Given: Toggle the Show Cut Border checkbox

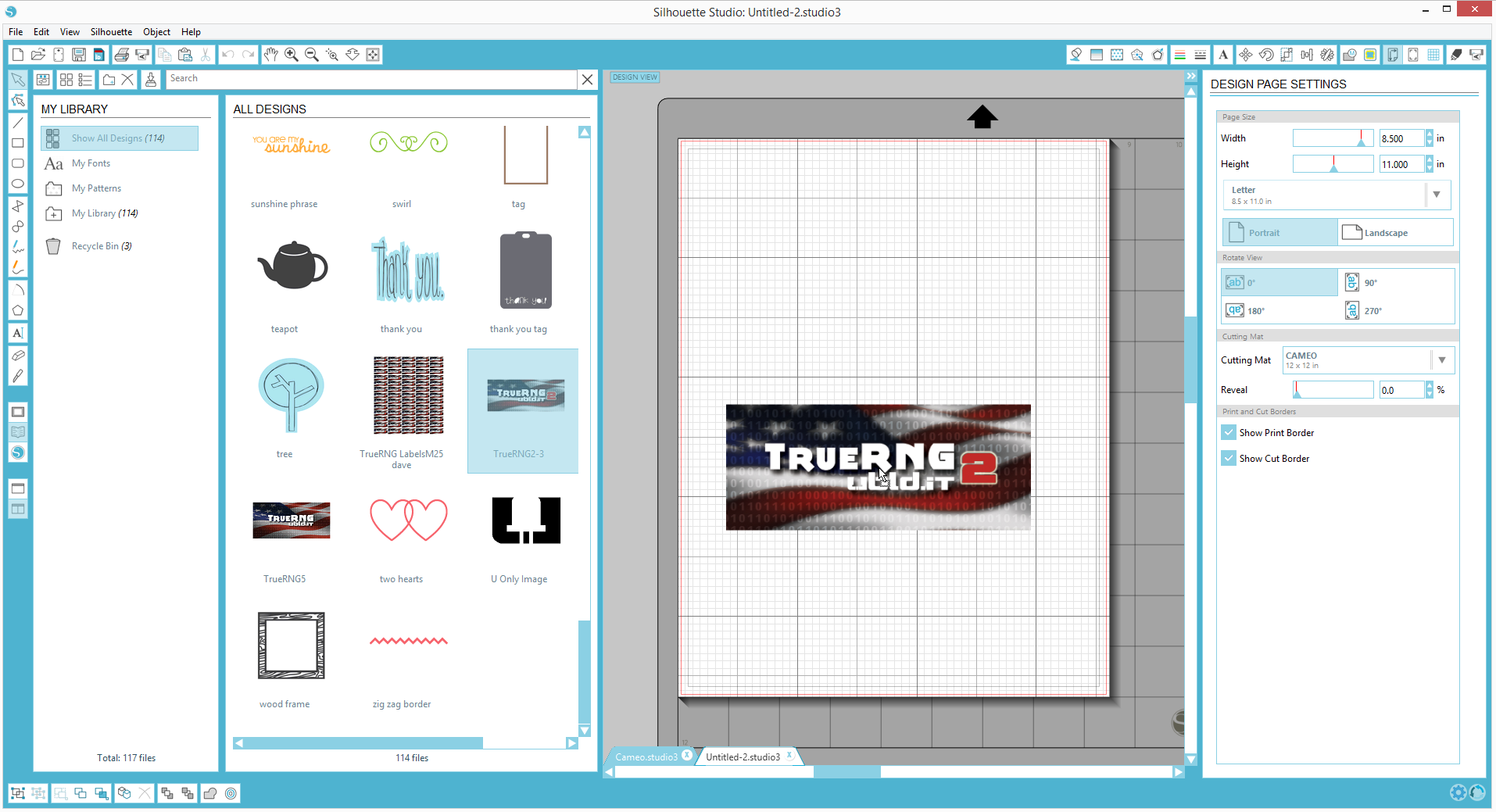Looking at the screenshot, I should coord(1229,458).
